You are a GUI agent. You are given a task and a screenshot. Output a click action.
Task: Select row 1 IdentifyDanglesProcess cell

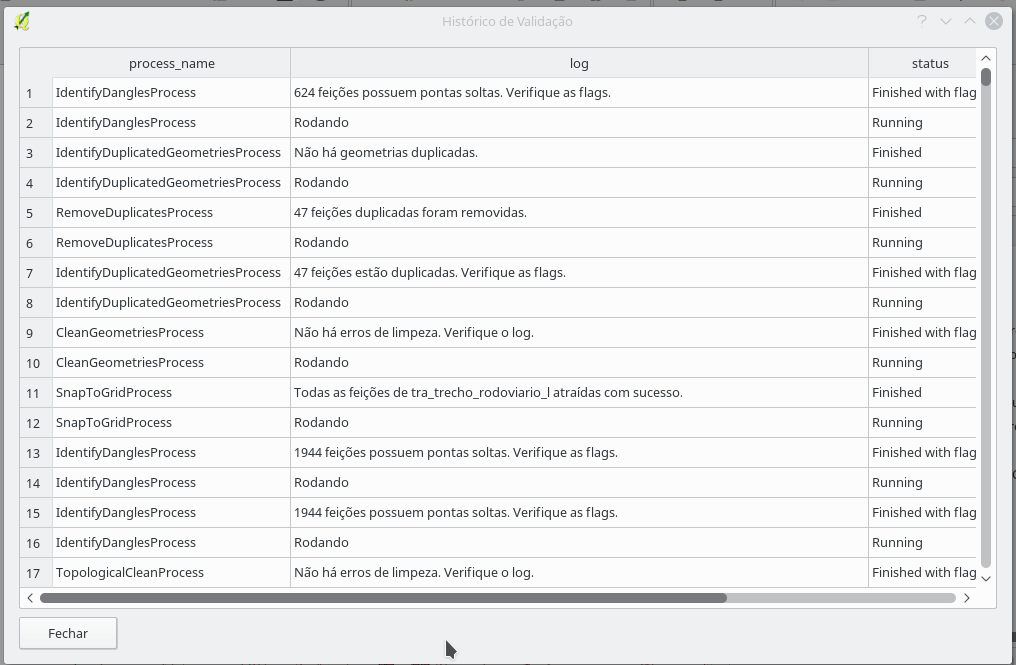[172, 93]
